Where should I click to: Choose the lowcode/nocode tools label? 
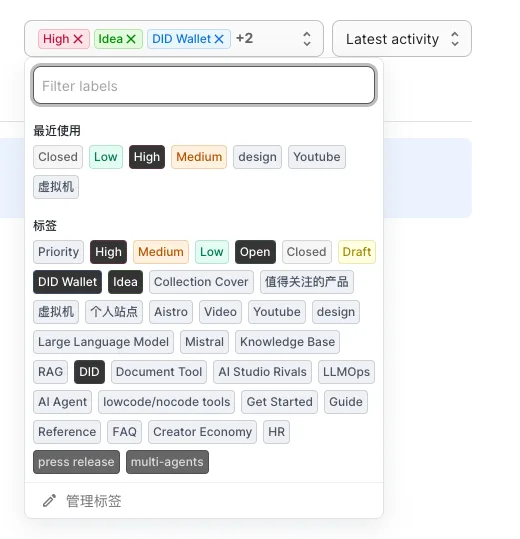pos(166,402)
